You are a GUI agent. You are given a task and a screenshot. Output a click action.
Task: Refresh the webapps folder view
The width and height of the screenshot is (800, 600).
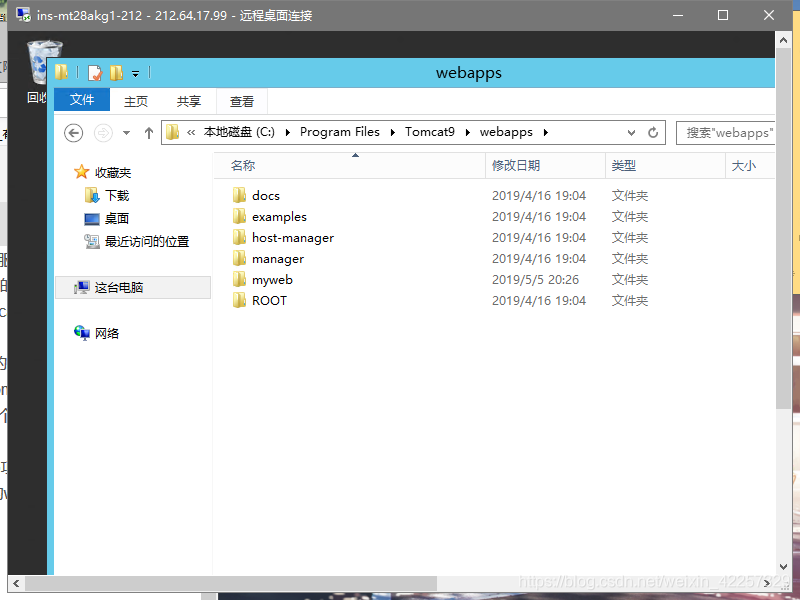point(653,133)
